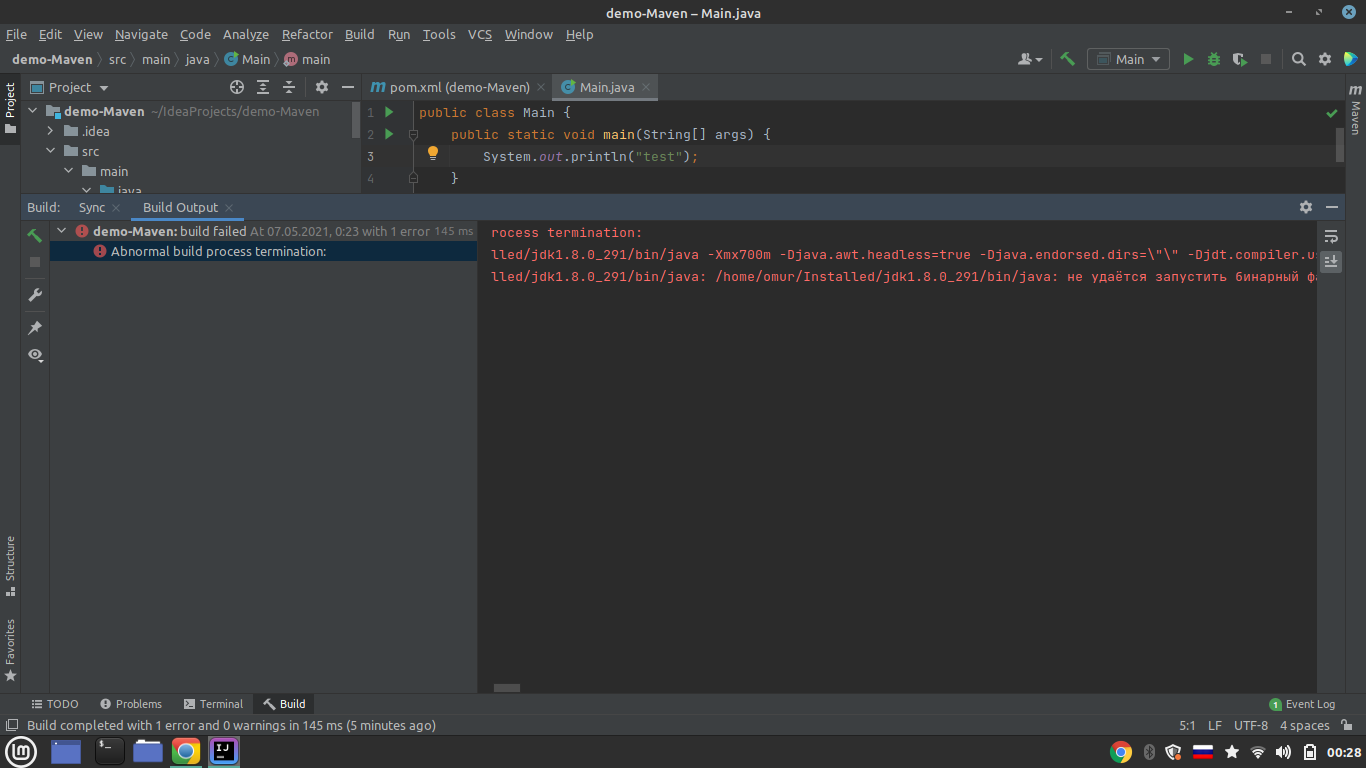1366x768 pixels.
Task: Click horizontal scrollbar thumb in build output
Action: [x=507, y=688]
